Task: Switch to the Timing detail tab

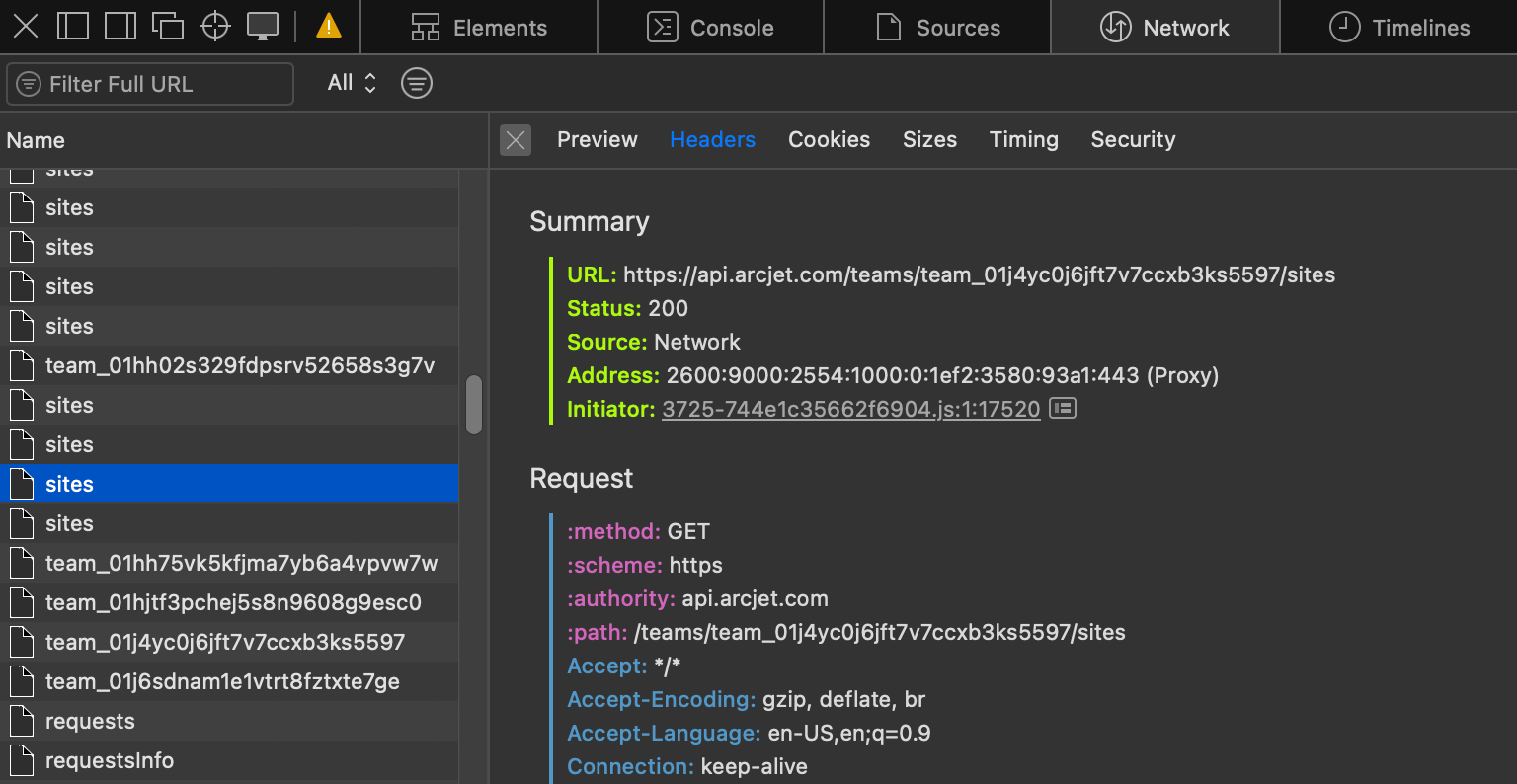Action: pyautogui.click(x=1023, y=140)
